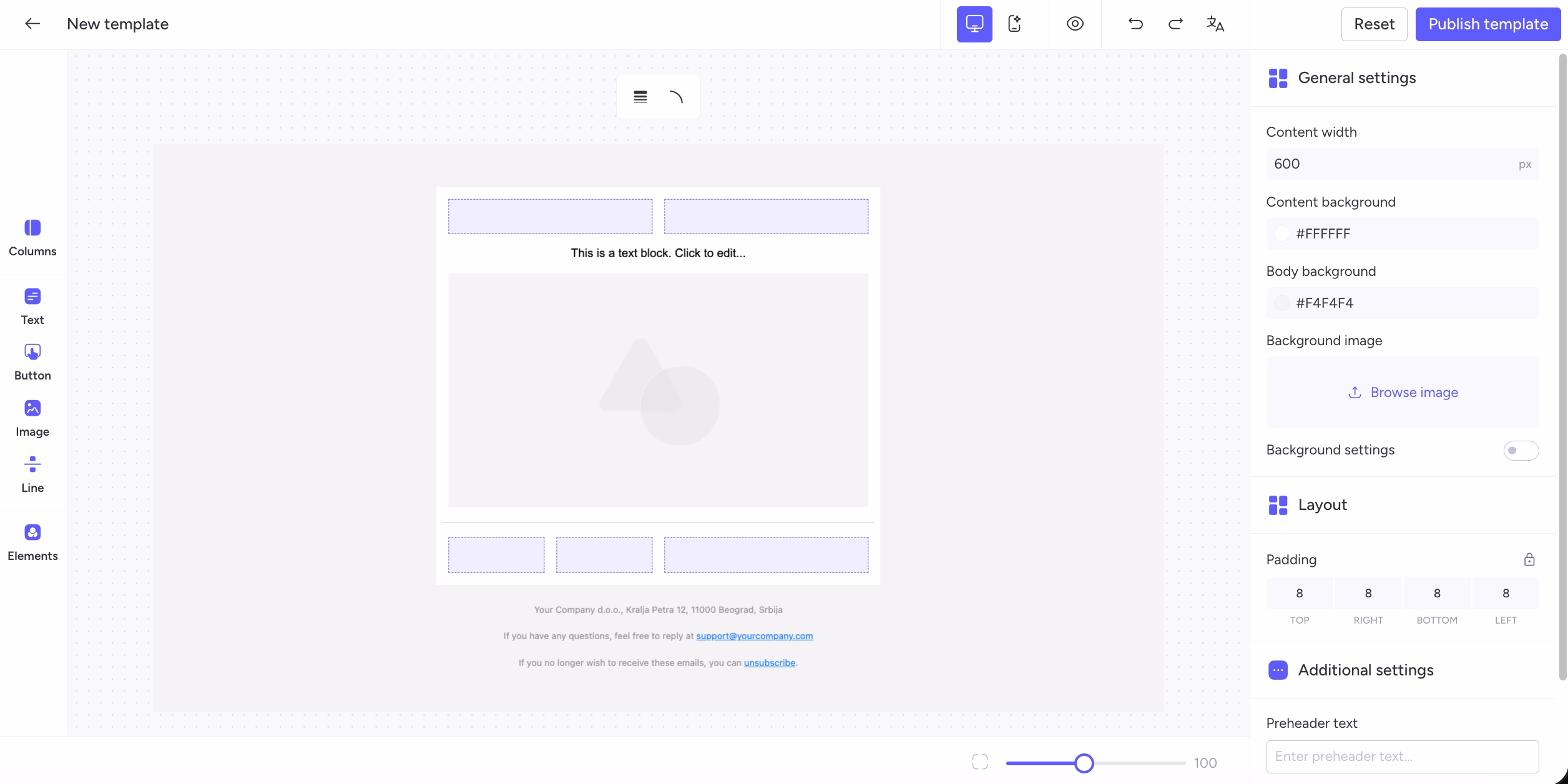Viewport: 1568px width, 784px height.
Task: Toggle the padding lock icon
Action: [x=1529, y=559]
